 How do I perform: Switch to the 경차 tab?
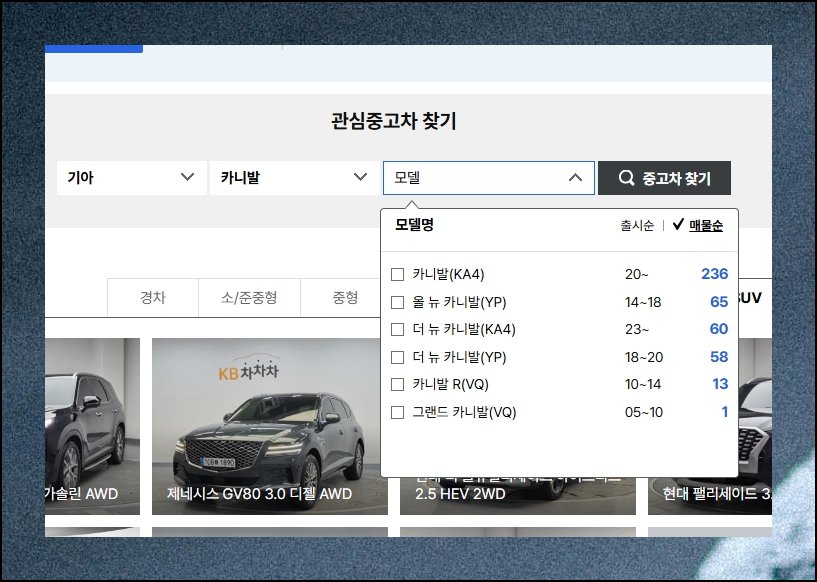(153, 298)
